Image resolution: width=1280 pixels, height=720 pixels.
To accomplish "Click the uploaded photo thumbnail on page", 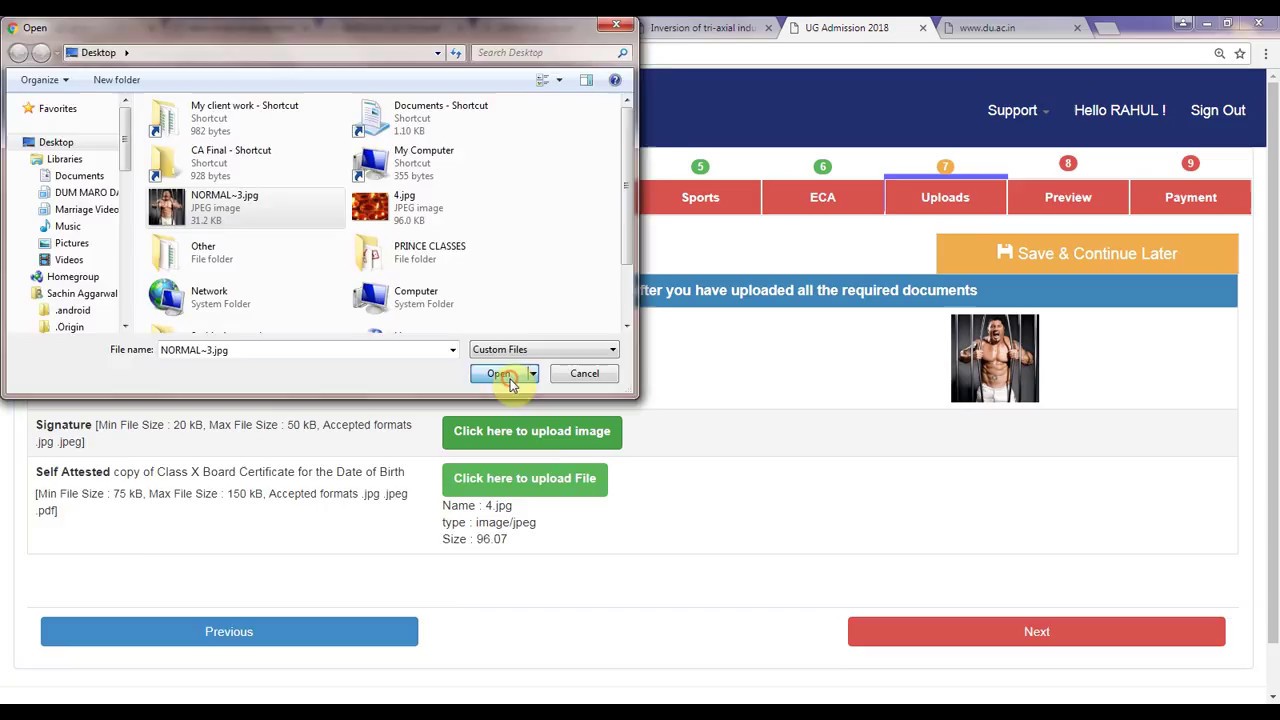I will [x=995, y=358].
